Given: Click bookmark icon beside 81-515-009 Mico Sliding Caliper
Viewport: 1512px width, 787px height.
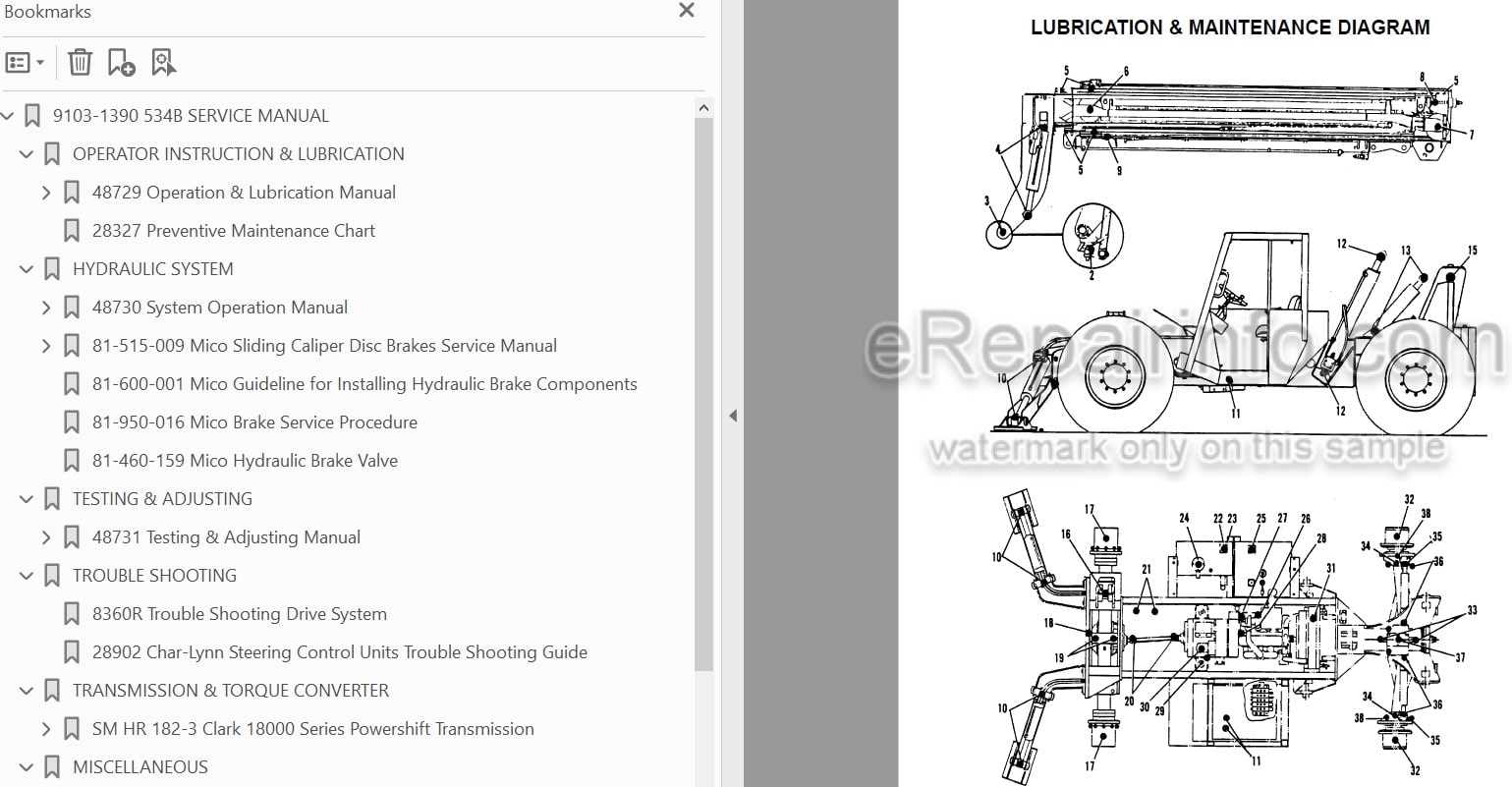Looking at the screenshot, I should click(71, 346).
